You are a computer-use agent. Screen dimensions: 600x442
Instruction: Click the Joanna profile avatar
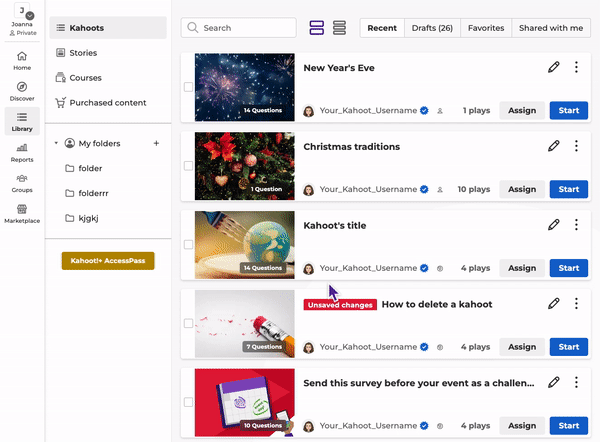pyautogui.click(x=23, y=11)
